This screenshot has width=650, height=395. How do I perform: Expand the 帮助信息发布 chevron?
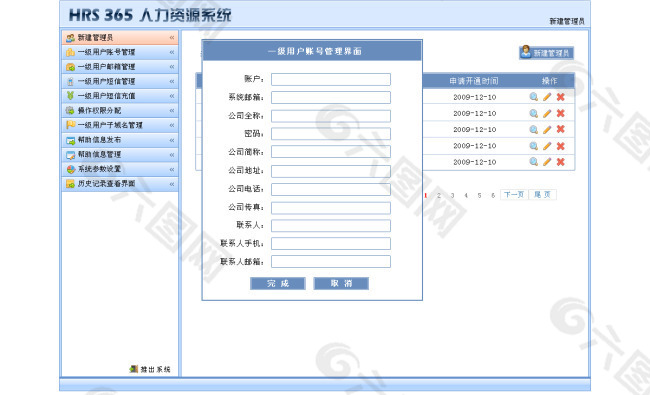[x=172, y=140]
